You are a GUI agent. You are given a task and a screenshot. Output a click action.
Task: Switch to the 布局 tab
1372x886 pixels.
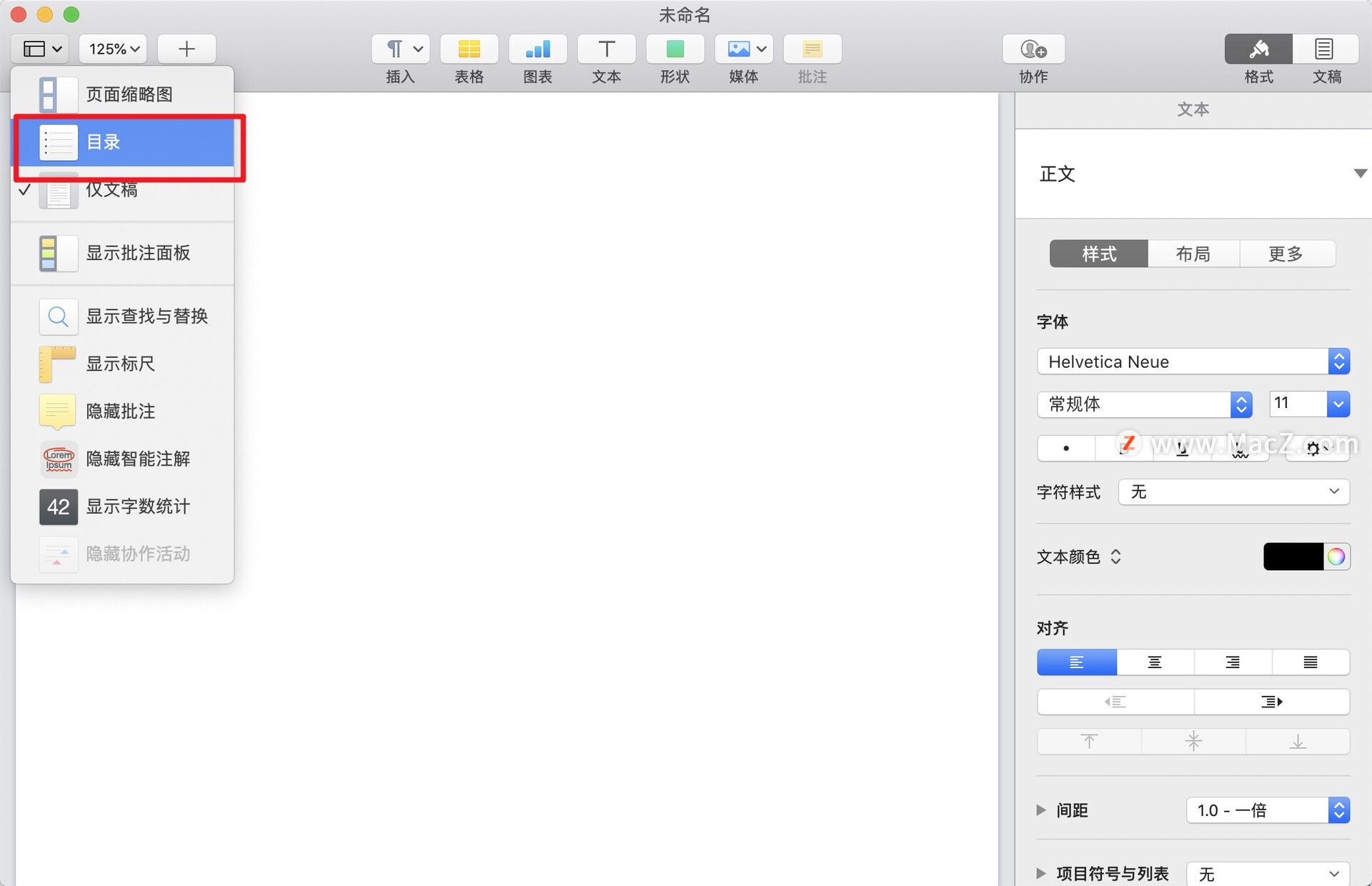tap(1193, 254)
